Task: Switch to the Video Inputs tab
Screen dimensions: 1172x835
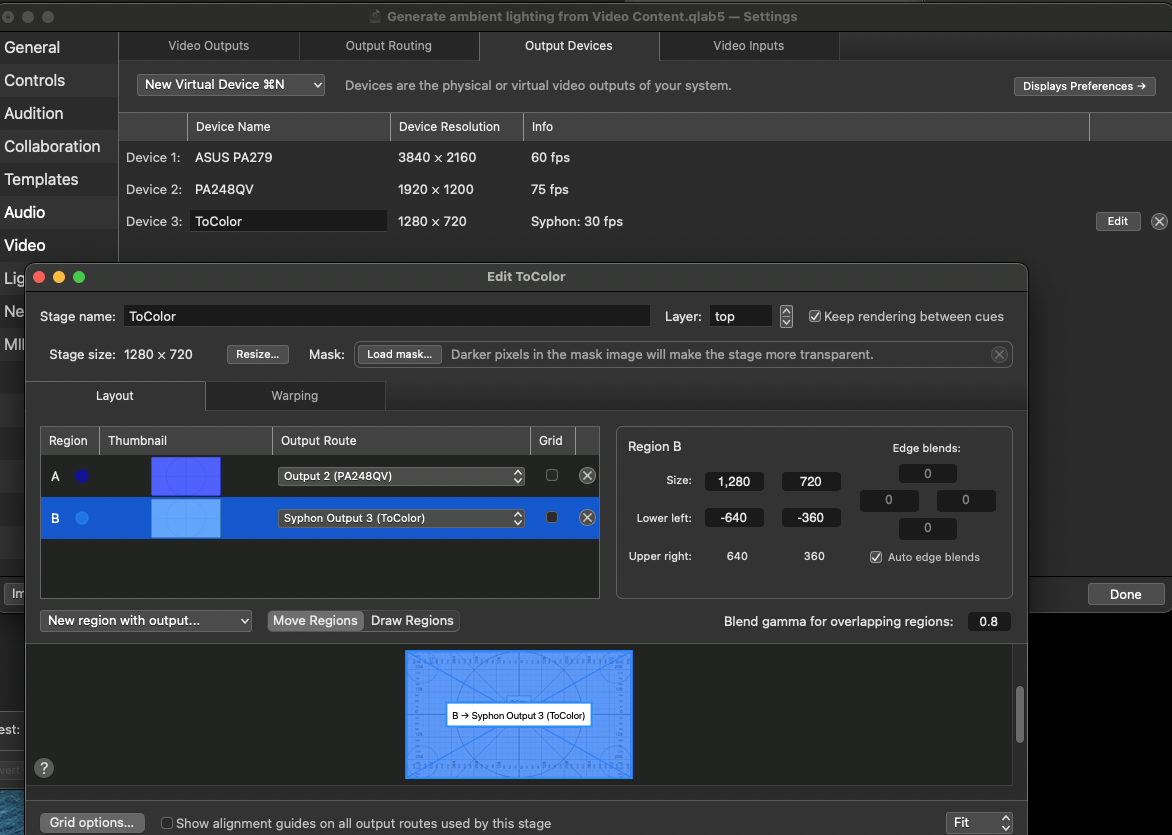Action: pos(749,46)
